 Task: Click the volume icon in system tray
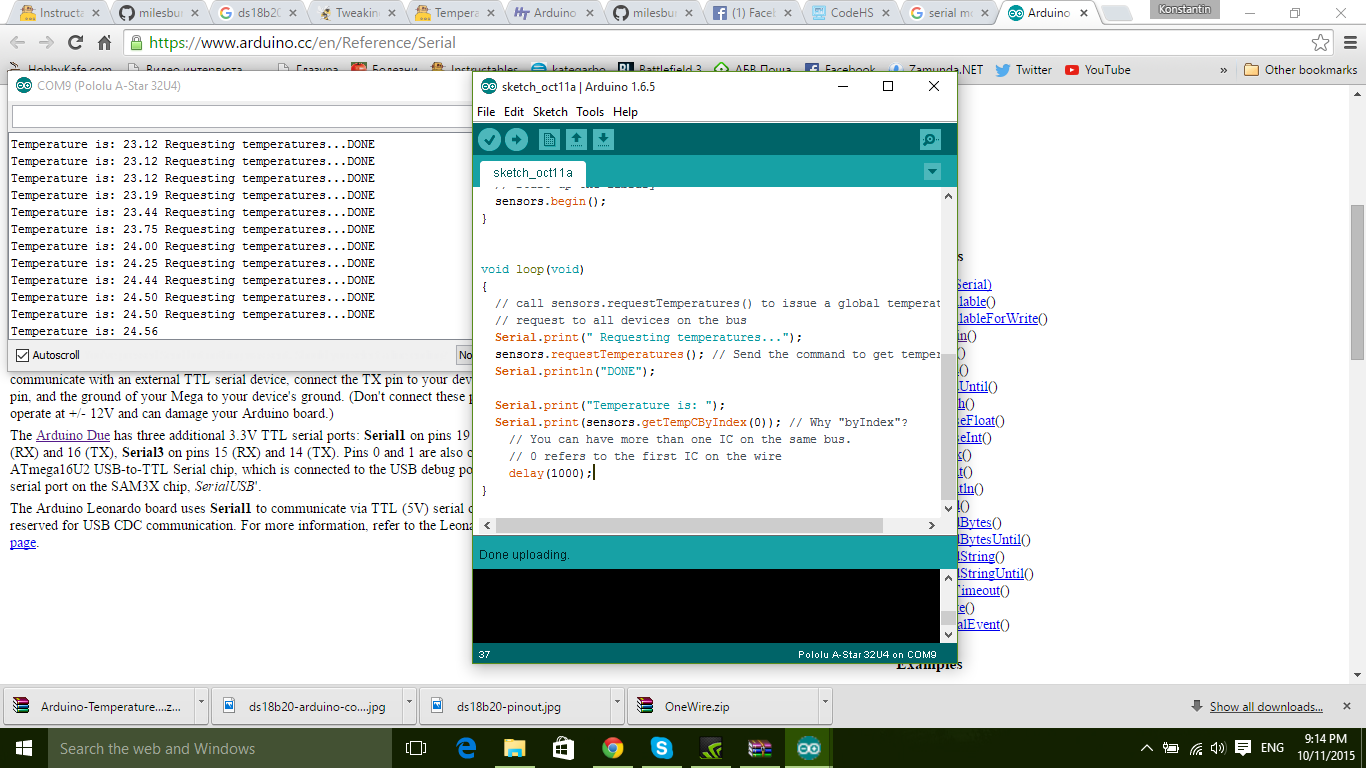(x=1218, y=748)
